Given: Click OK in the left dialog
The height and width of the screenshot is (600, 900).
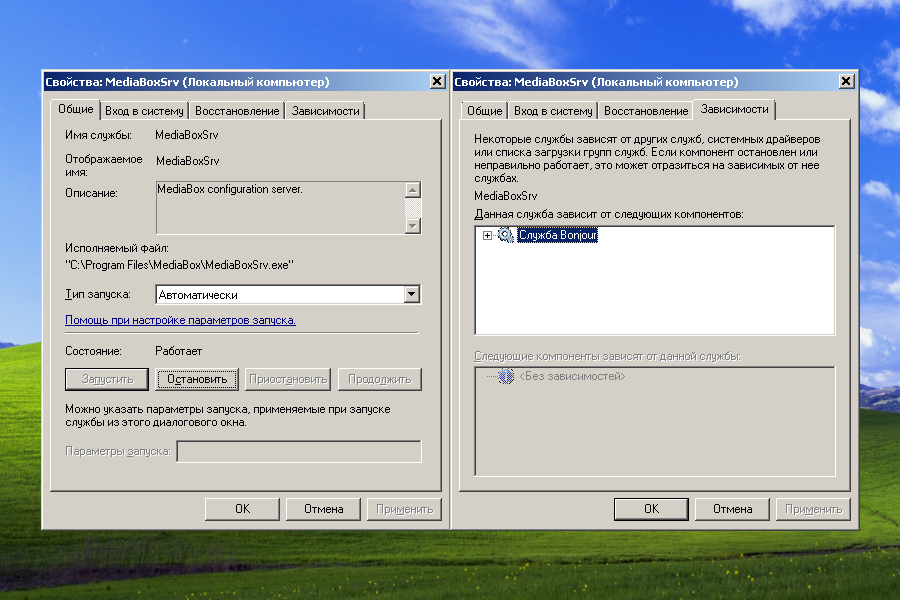Looking at the screenshot, I should point(241,509).
